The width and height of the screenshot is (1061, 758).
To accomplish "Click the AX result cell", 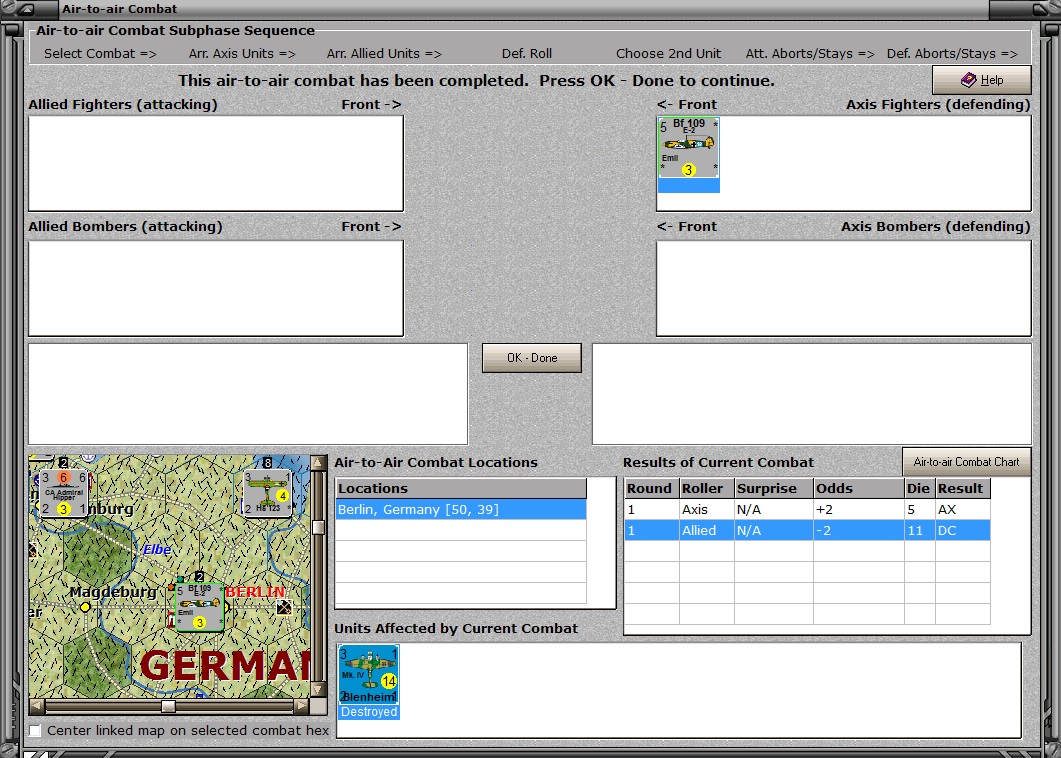I will point(963,510).
